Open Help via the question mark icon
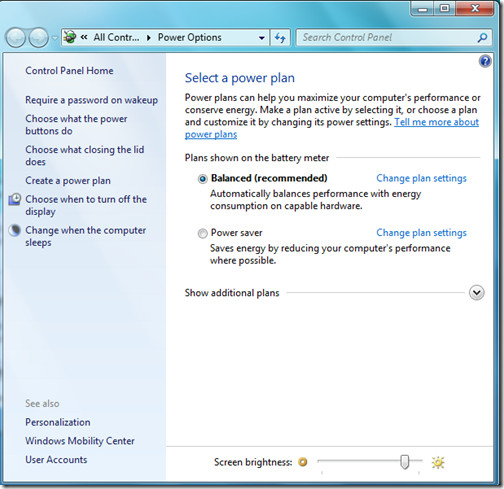The height and width of the screenshot is (489, 504). pos(485,61)
